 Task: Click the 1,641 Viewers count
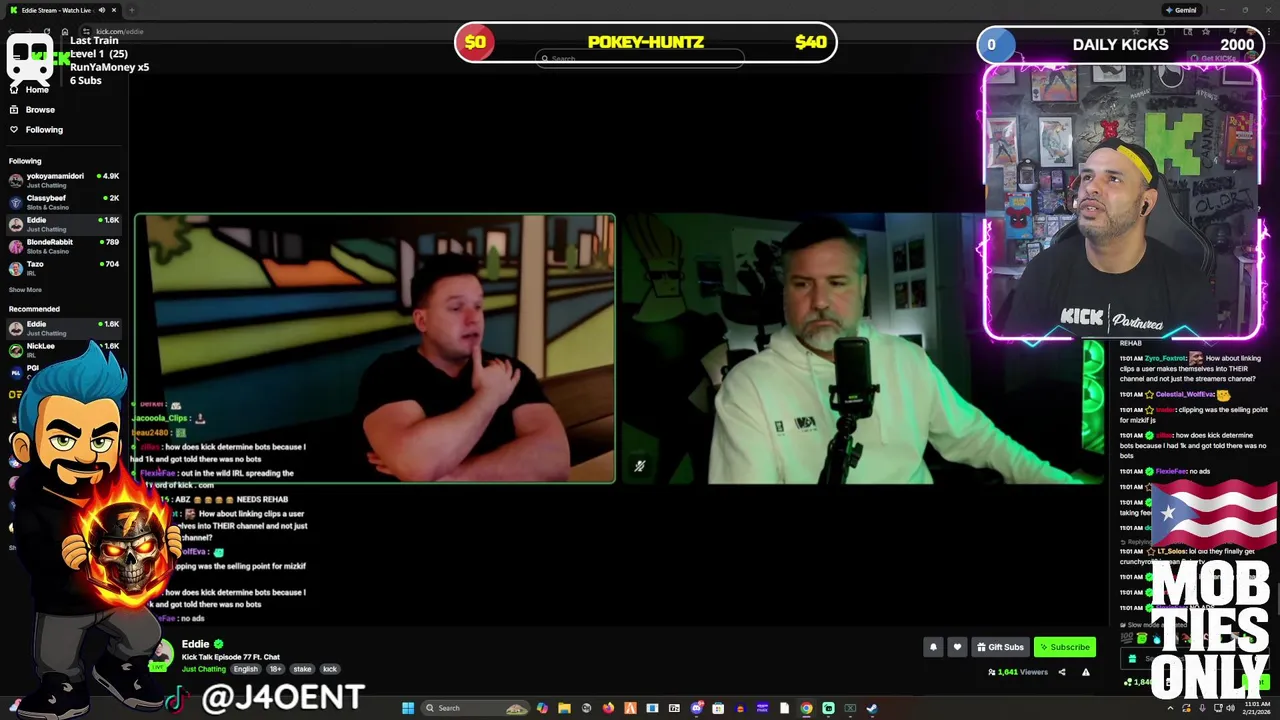[x=1018, y=672]
